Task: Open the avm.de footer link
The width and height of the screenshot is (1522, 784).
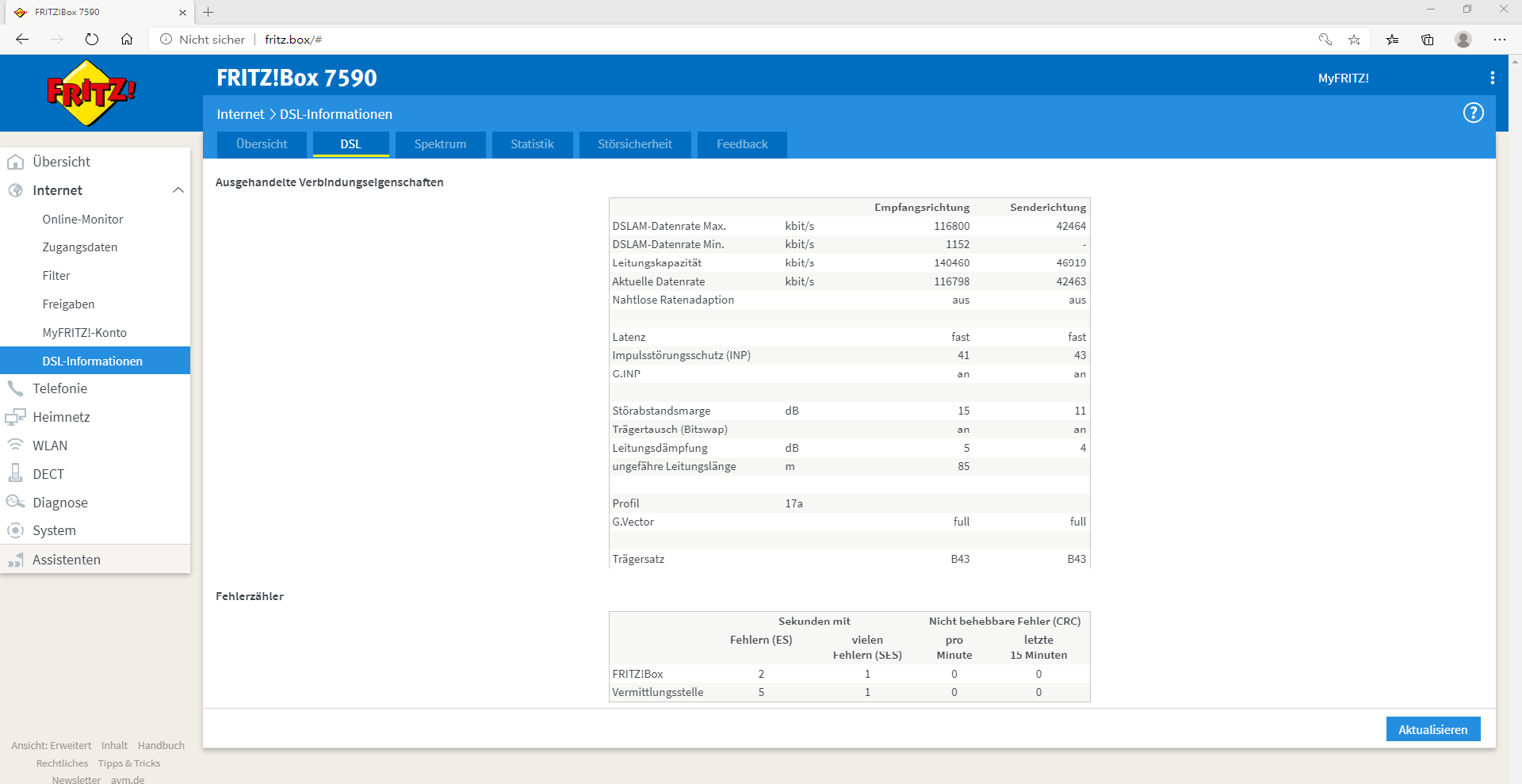Action: [x=128, y=779]
